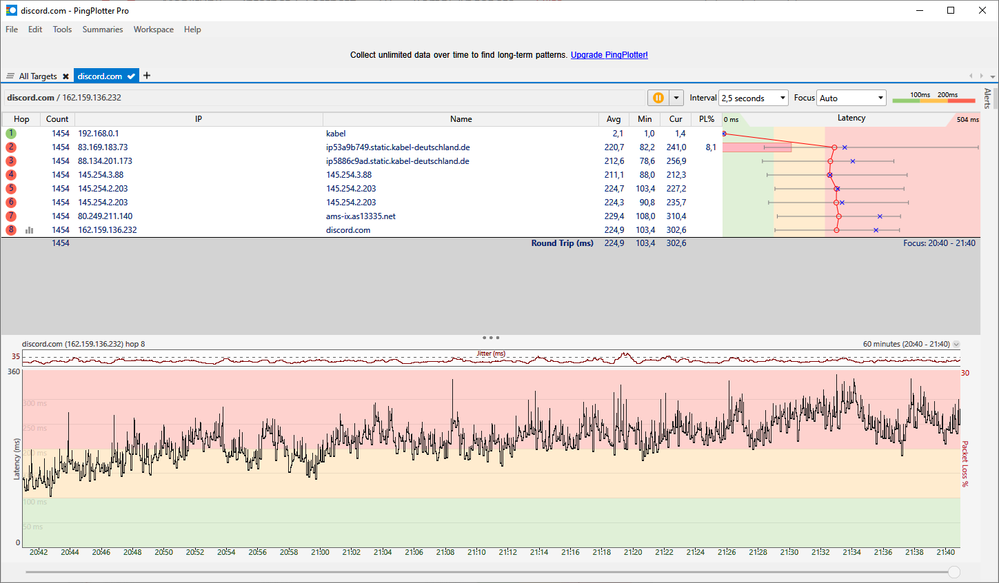999x583 pixels.
Task: Sort by the Avg column header
Action: tap(614, 119)
